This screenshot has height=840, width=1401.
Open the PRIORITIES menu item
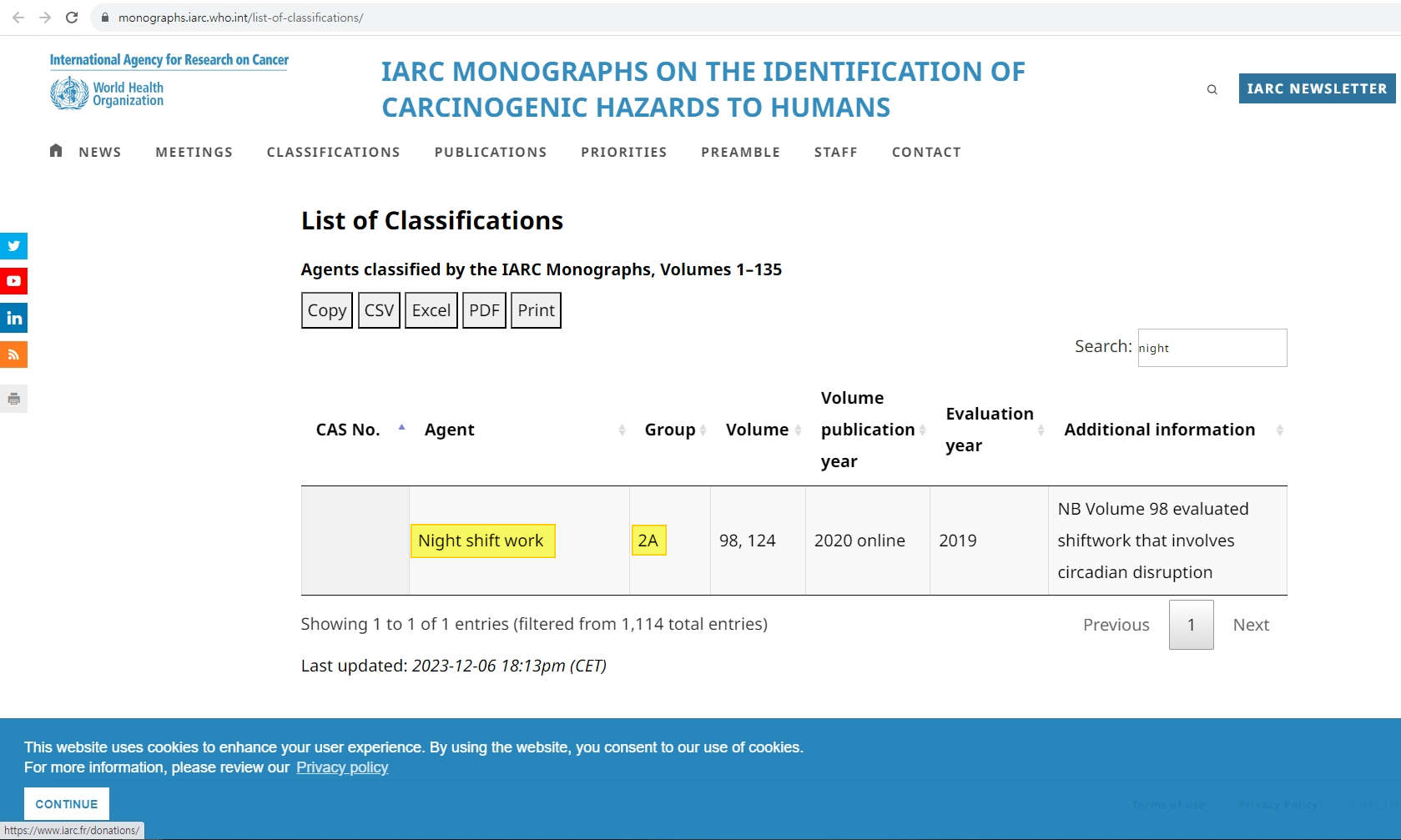624,152
